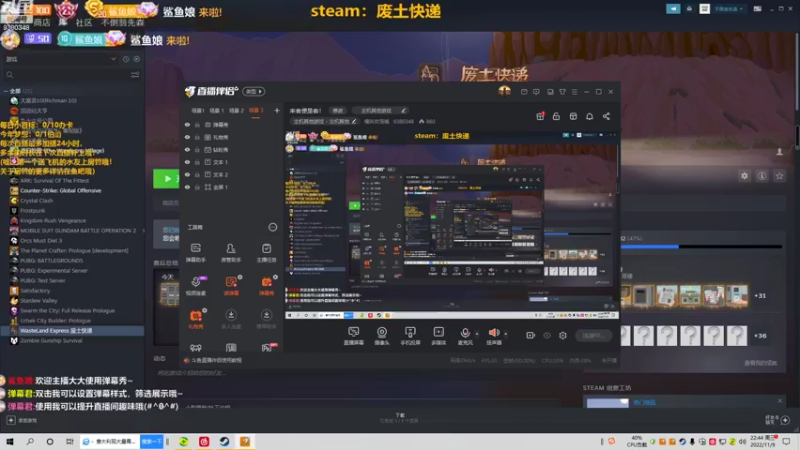
Task: Click the notification bell in streaming app
Action: (x=589, y=116)
